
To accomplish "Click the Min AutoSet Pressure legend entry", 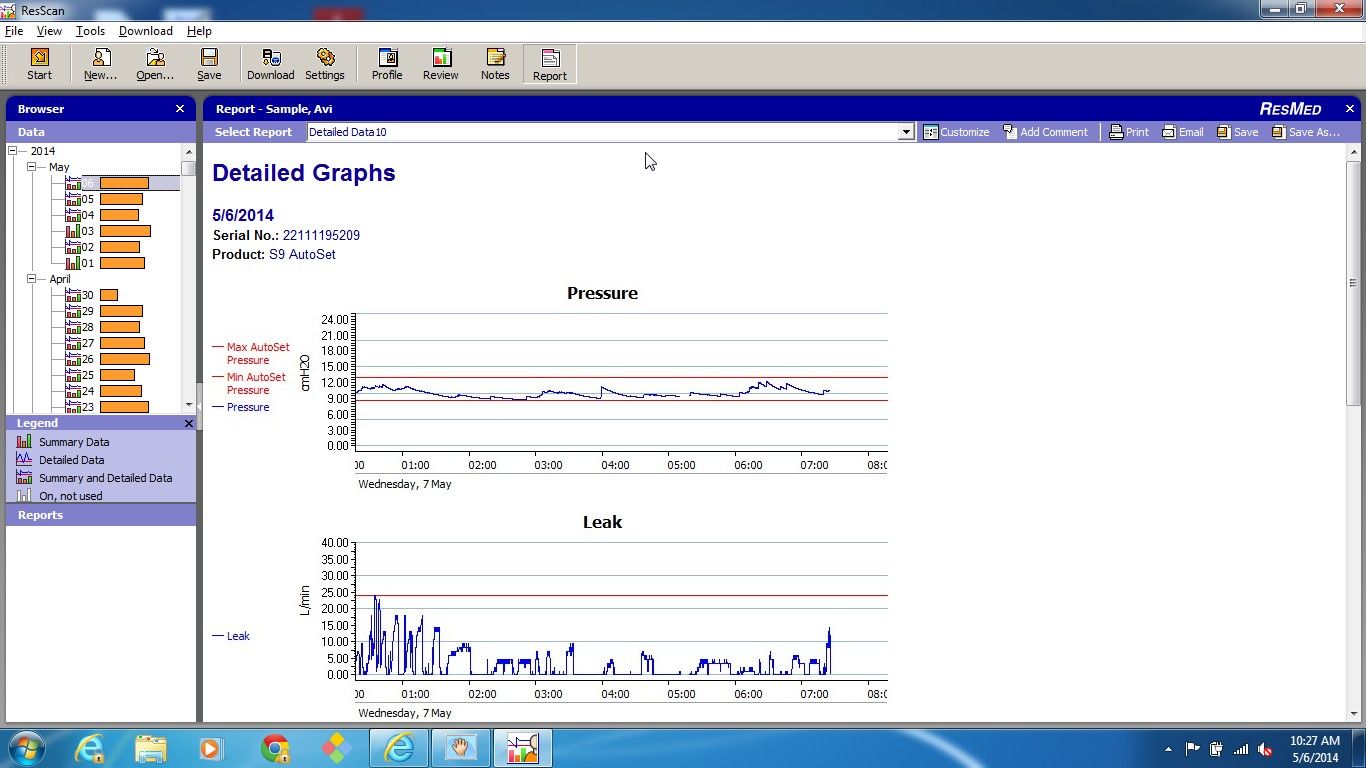I will pos(250,384).
